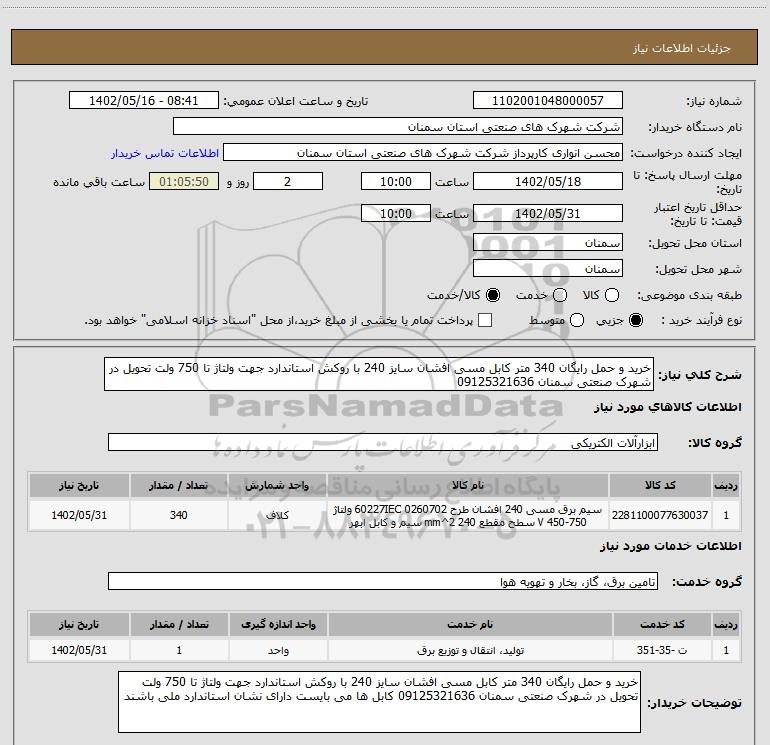The image size is (770, 745).
Task: Click the unit cell کلاف
Action: click(277, 515)
